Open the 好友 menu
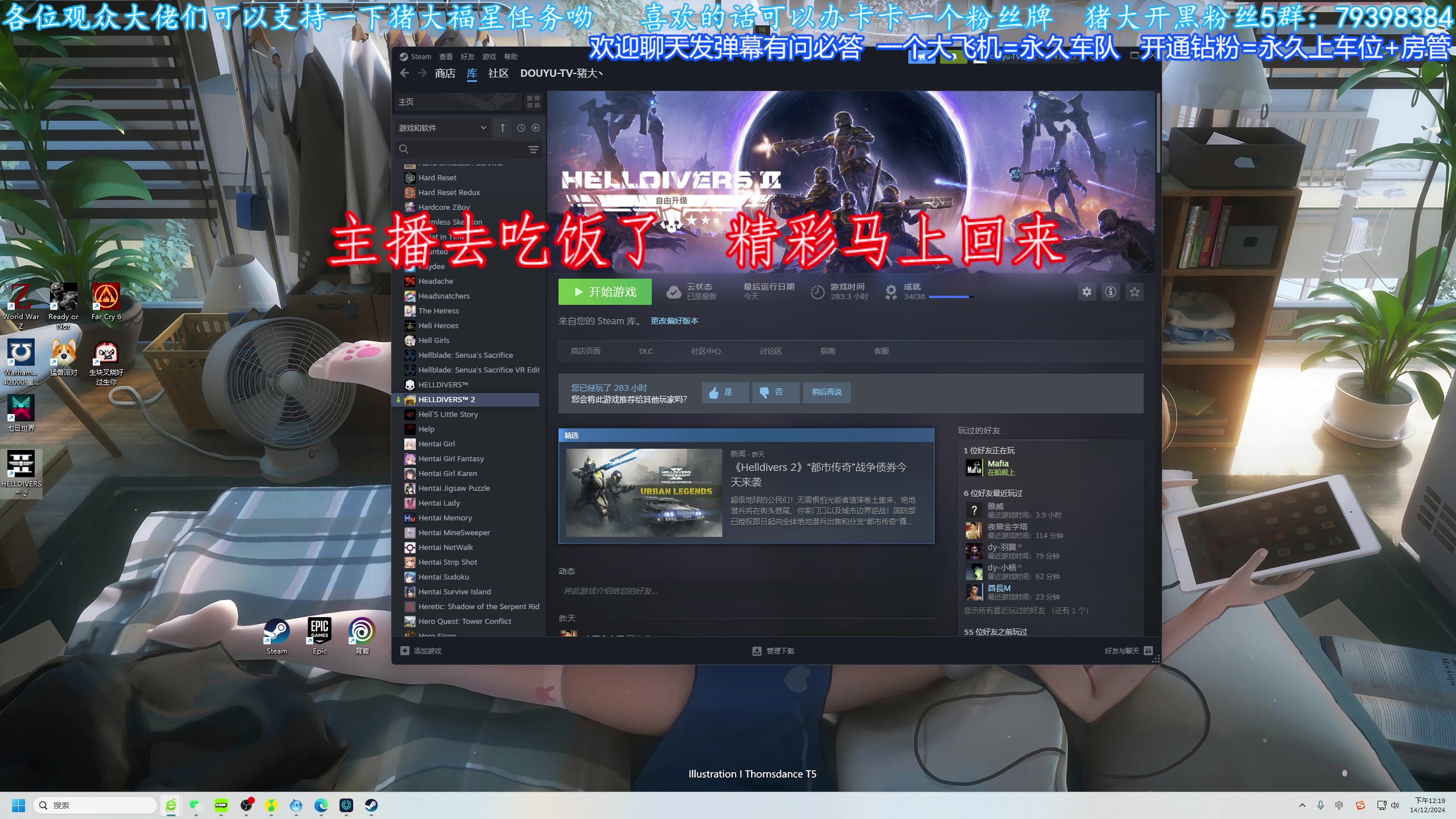The width and height of the screenshot is (1456, 819). tap(468, 56)
